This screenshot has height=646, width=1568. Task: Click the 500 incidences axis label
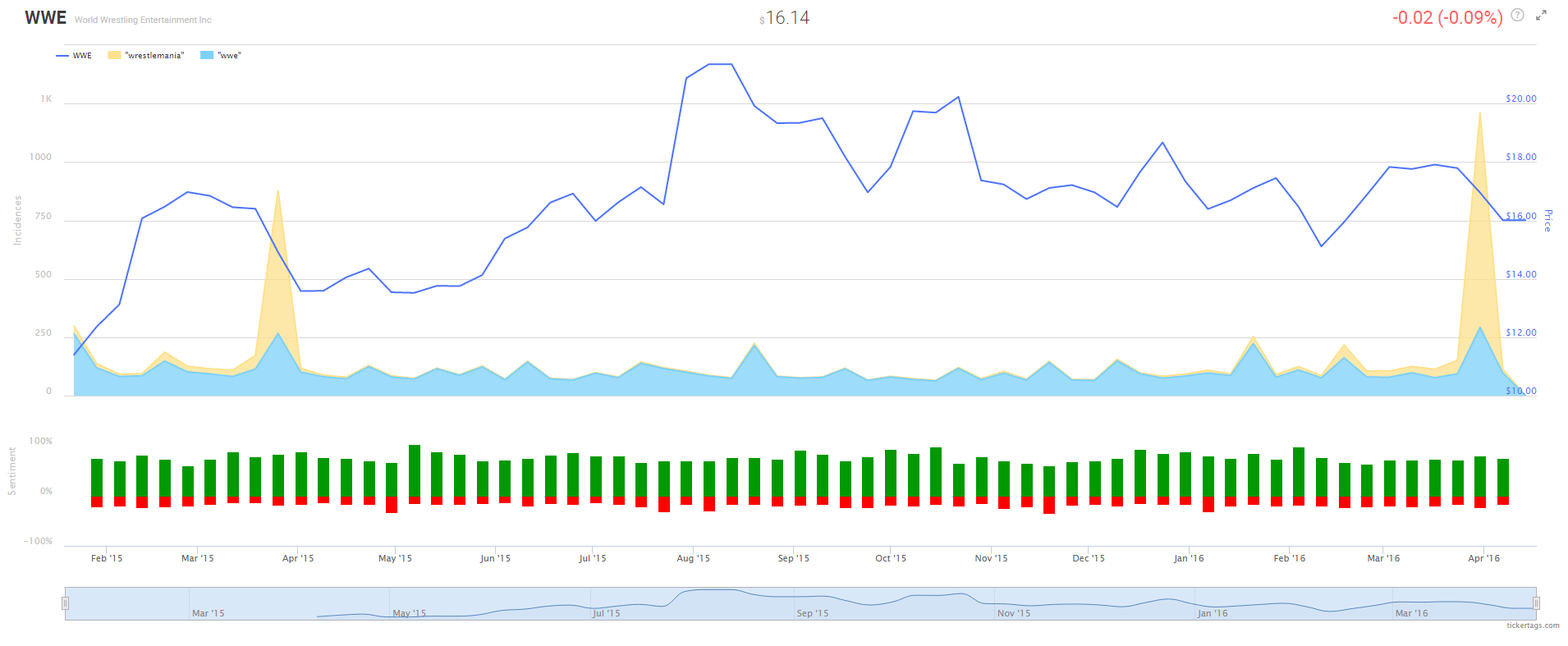point(44,274)
